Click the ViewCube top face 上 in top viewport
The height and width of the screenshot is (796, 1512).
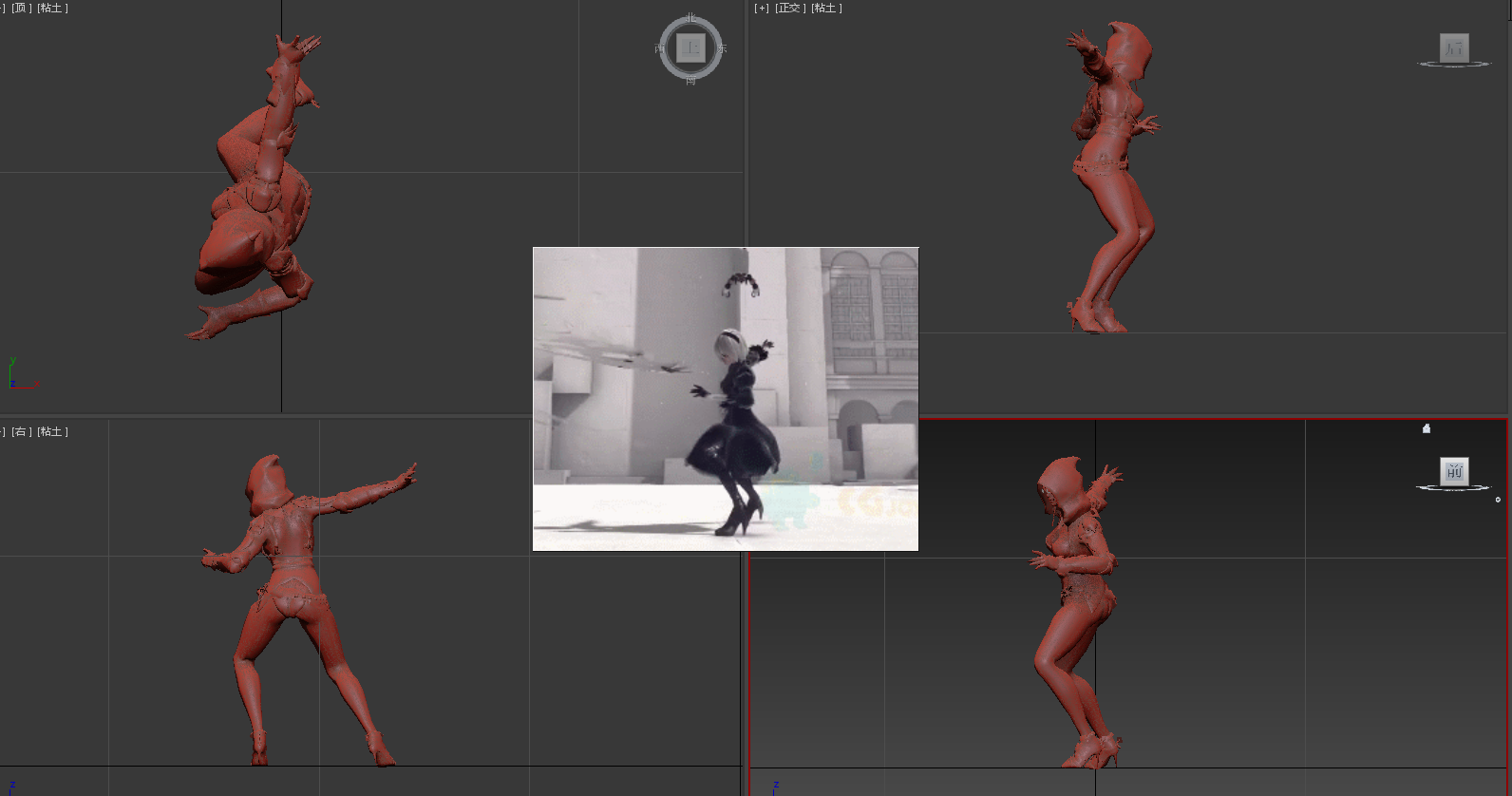[x=690, y=47]
